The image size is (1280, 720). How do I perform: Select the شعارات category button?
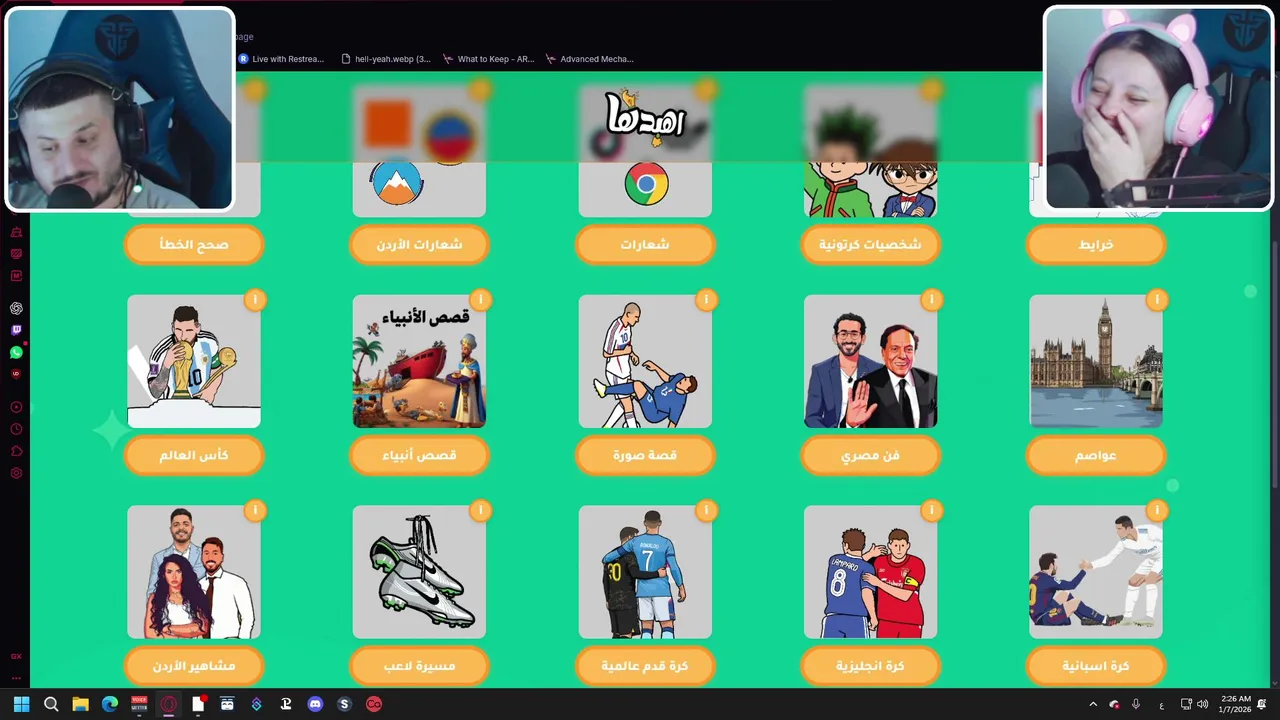pyautogui.click(x=645, y=244)
